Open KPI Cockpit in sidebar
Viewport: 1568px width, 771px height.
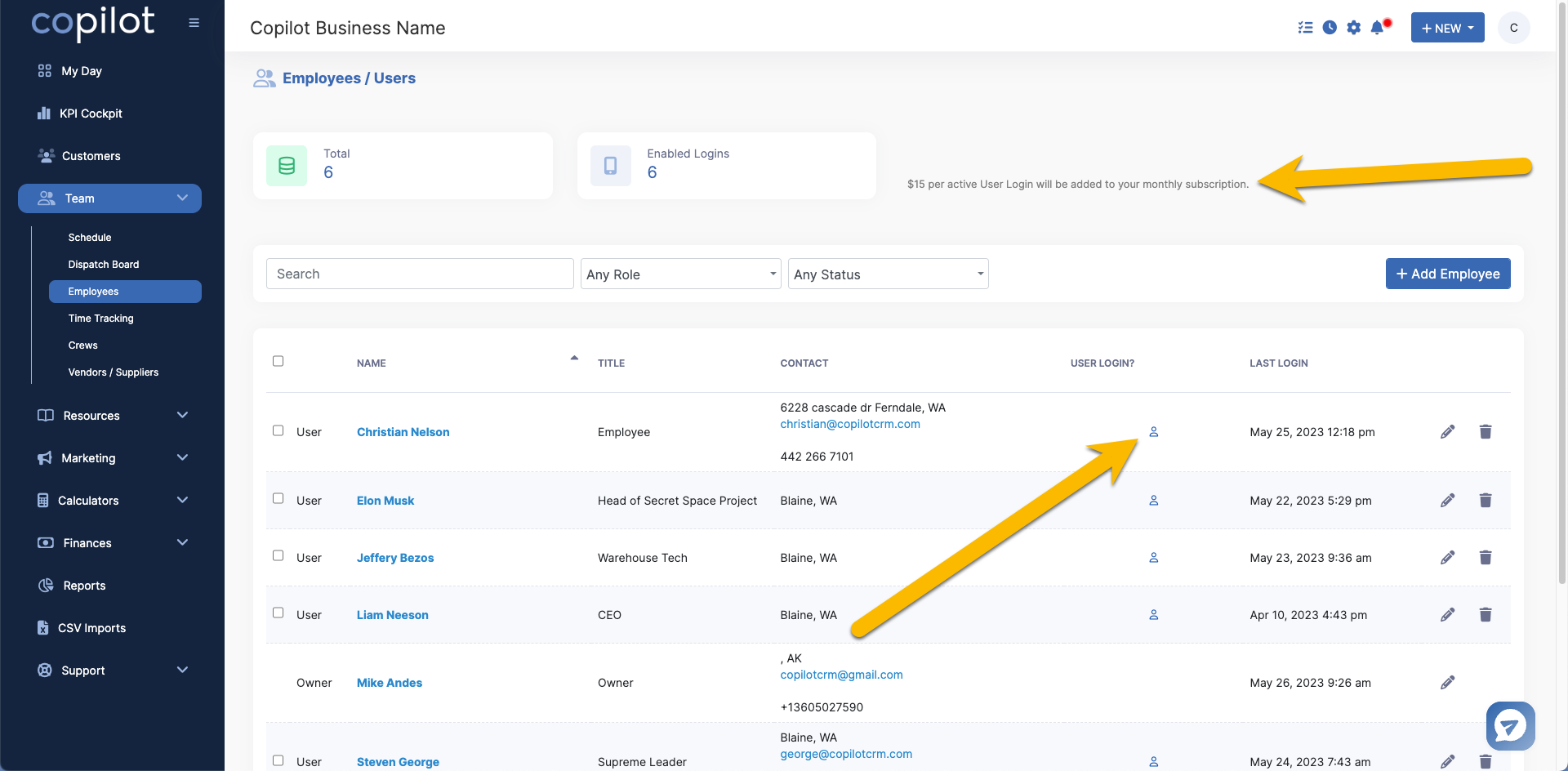pyautogui.click(x=80, y=114)
